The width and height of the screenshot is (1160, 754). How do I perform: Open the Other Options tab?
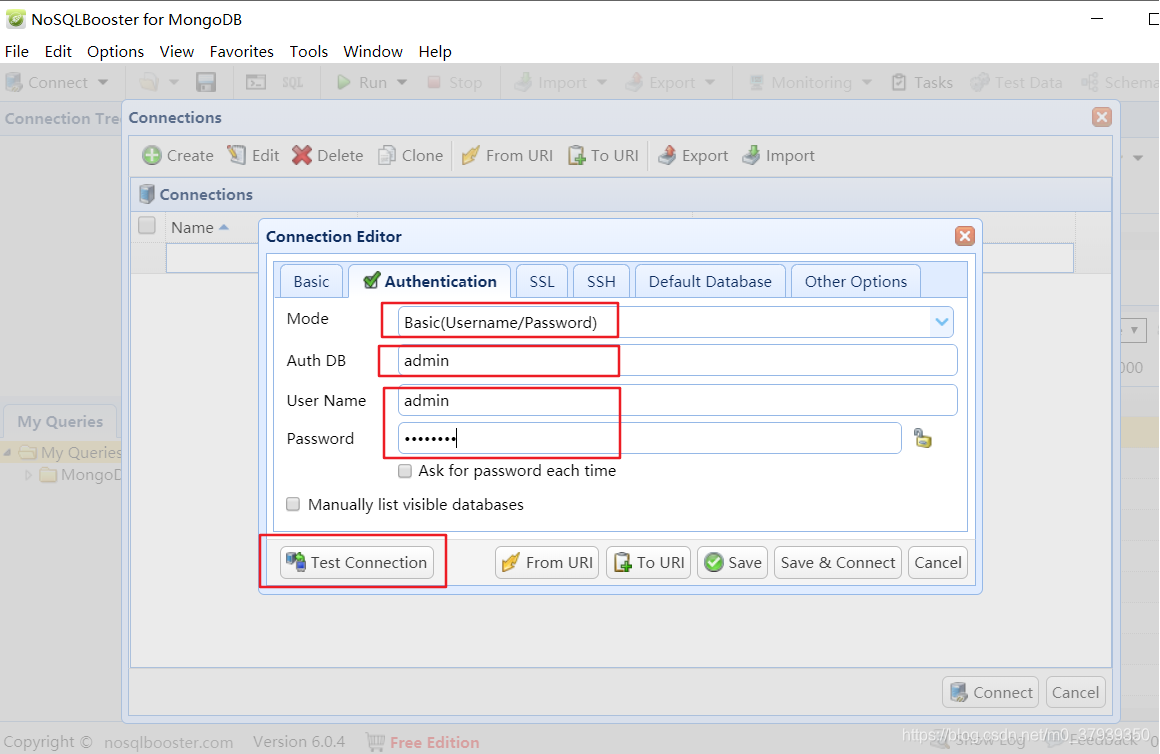(x=856, y=281)
